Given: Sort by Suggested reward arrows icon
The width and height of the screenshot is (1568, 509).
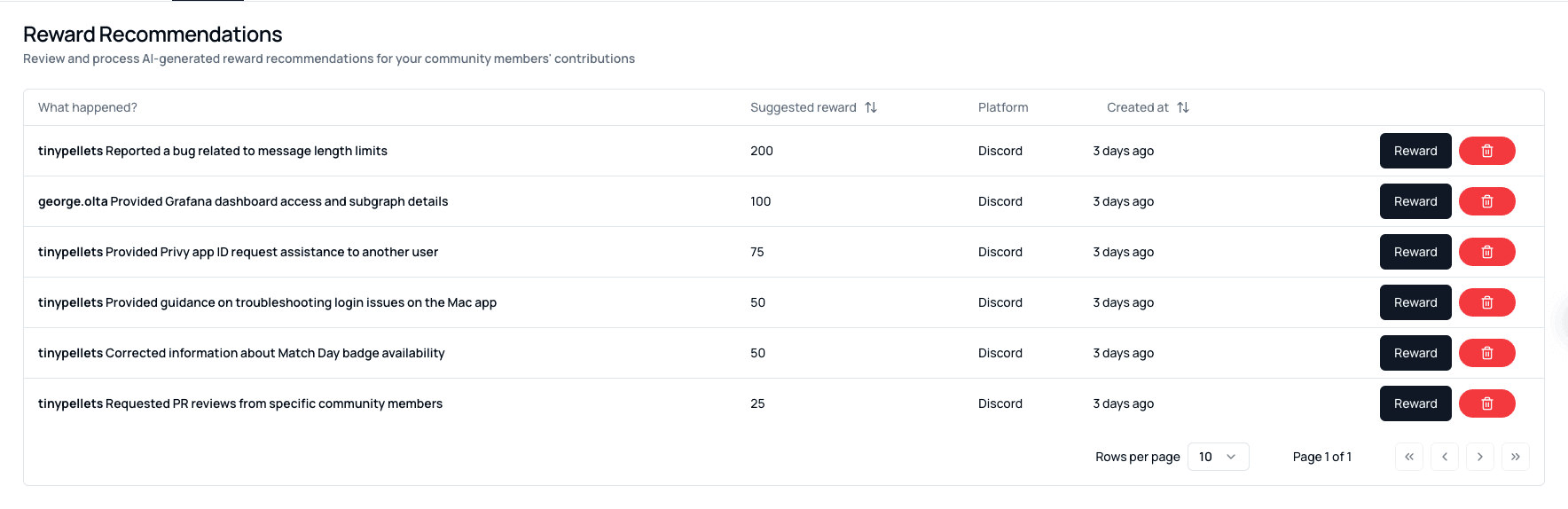Looking at the screenshot, I should click(871, 107).
